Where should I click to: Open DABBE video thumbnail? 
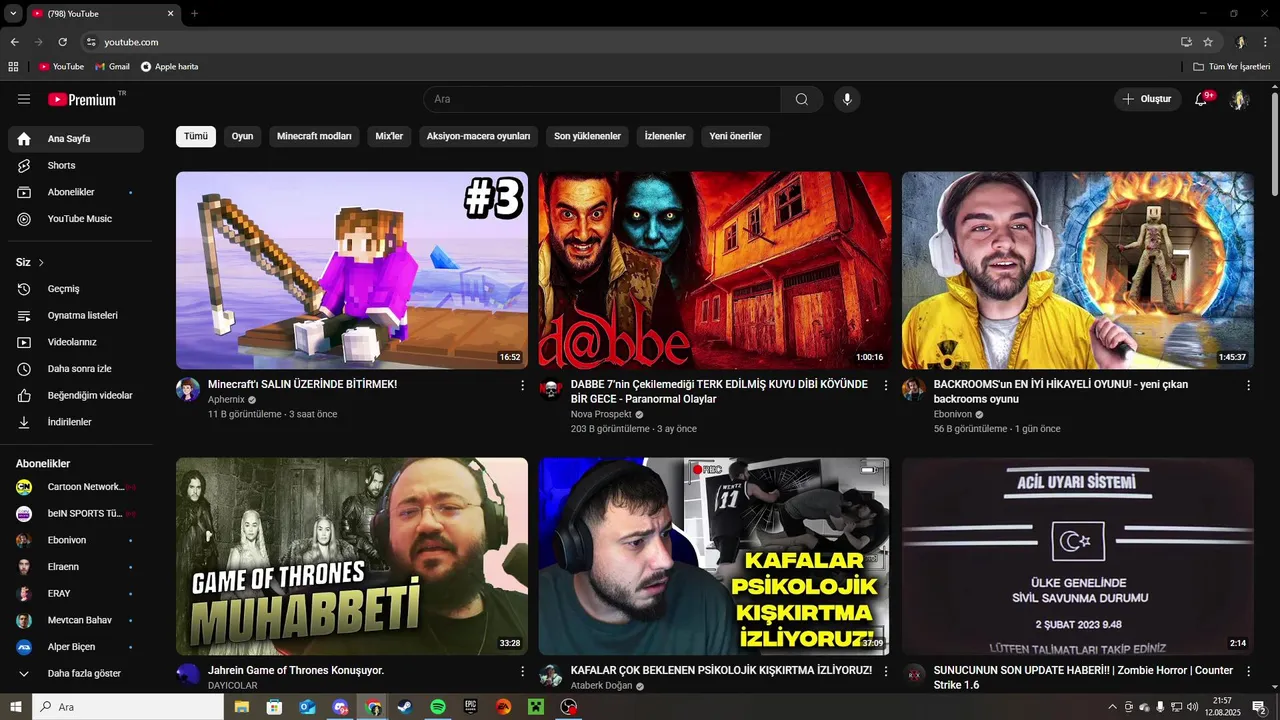715,270
